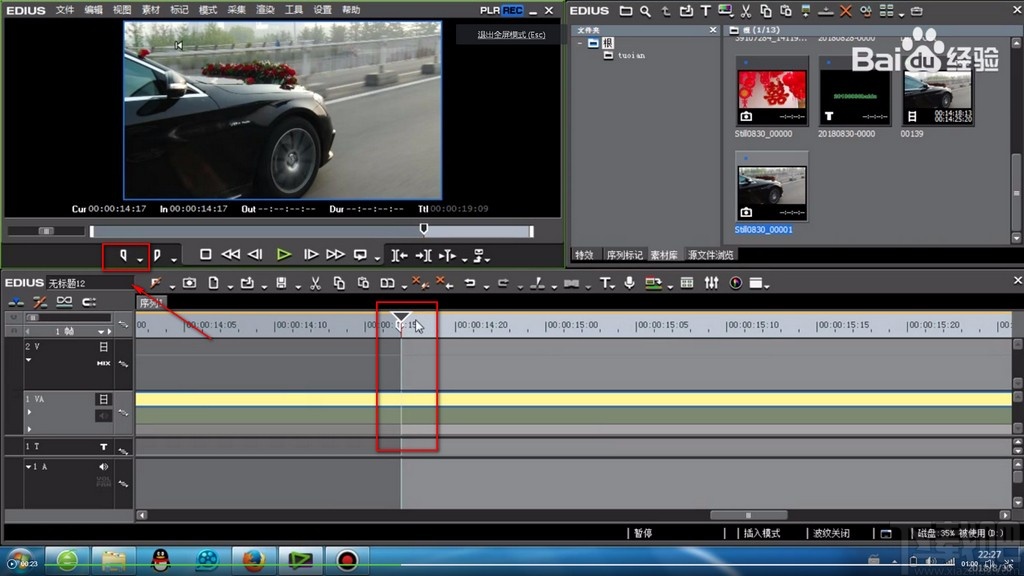This screenshot has width=1024, height=576.
Task: Open dropdown arrow beside the Set In icon
Action: [140, 259]
